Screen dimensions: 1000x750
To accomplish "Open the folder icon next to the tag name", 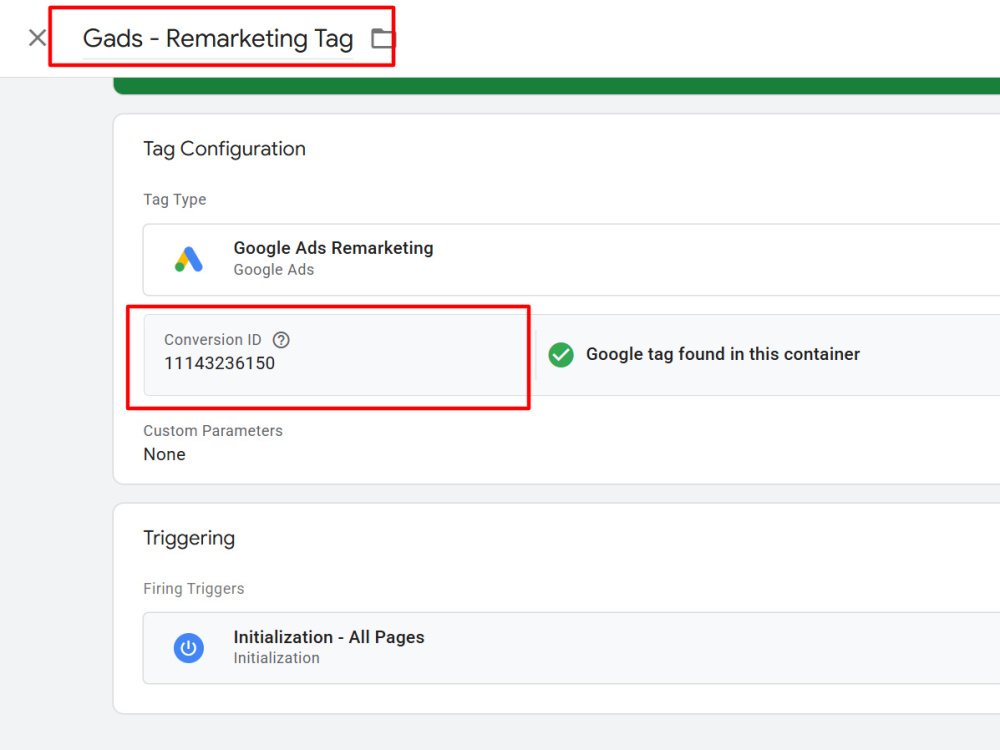I will point(383,38).
